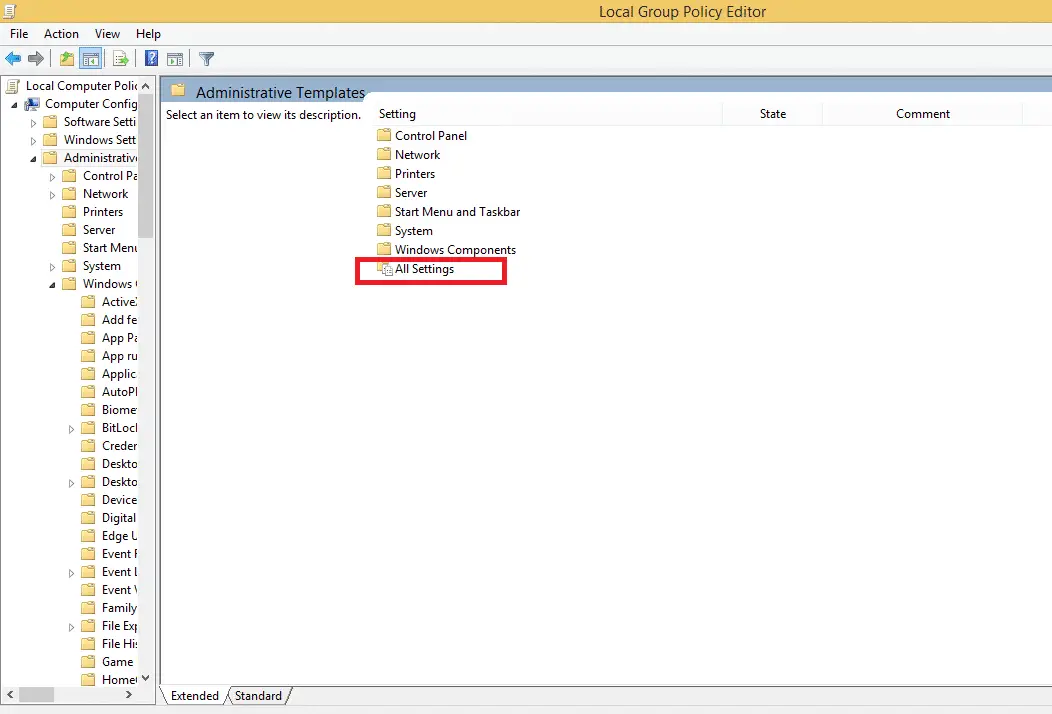1052x714 pixels.
Task: Sort by the State column header
Action: coord(772,114)
